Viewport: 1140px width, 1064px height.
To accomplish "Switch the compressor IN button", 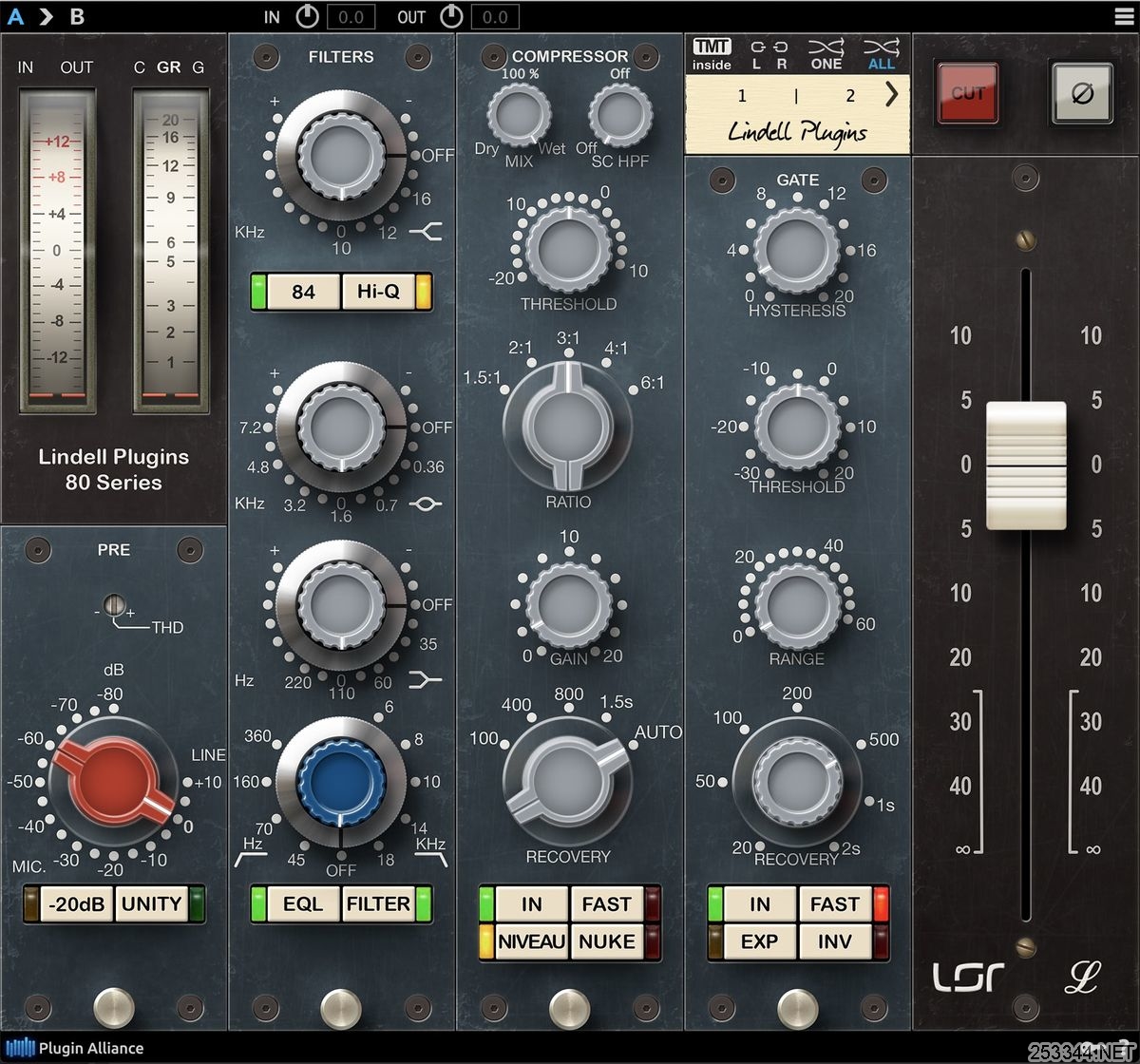I will point(532,904).
